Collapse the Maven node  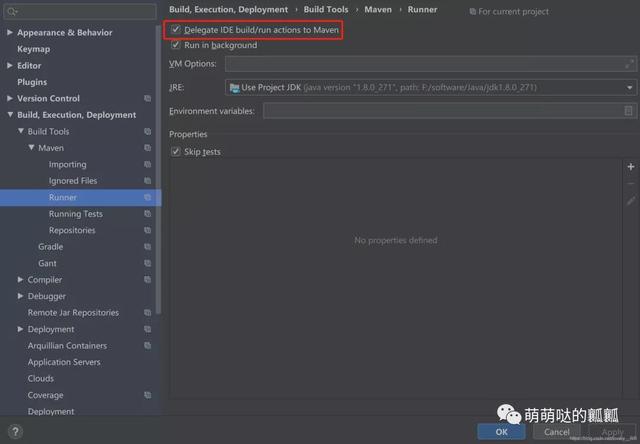click(31, 147)
